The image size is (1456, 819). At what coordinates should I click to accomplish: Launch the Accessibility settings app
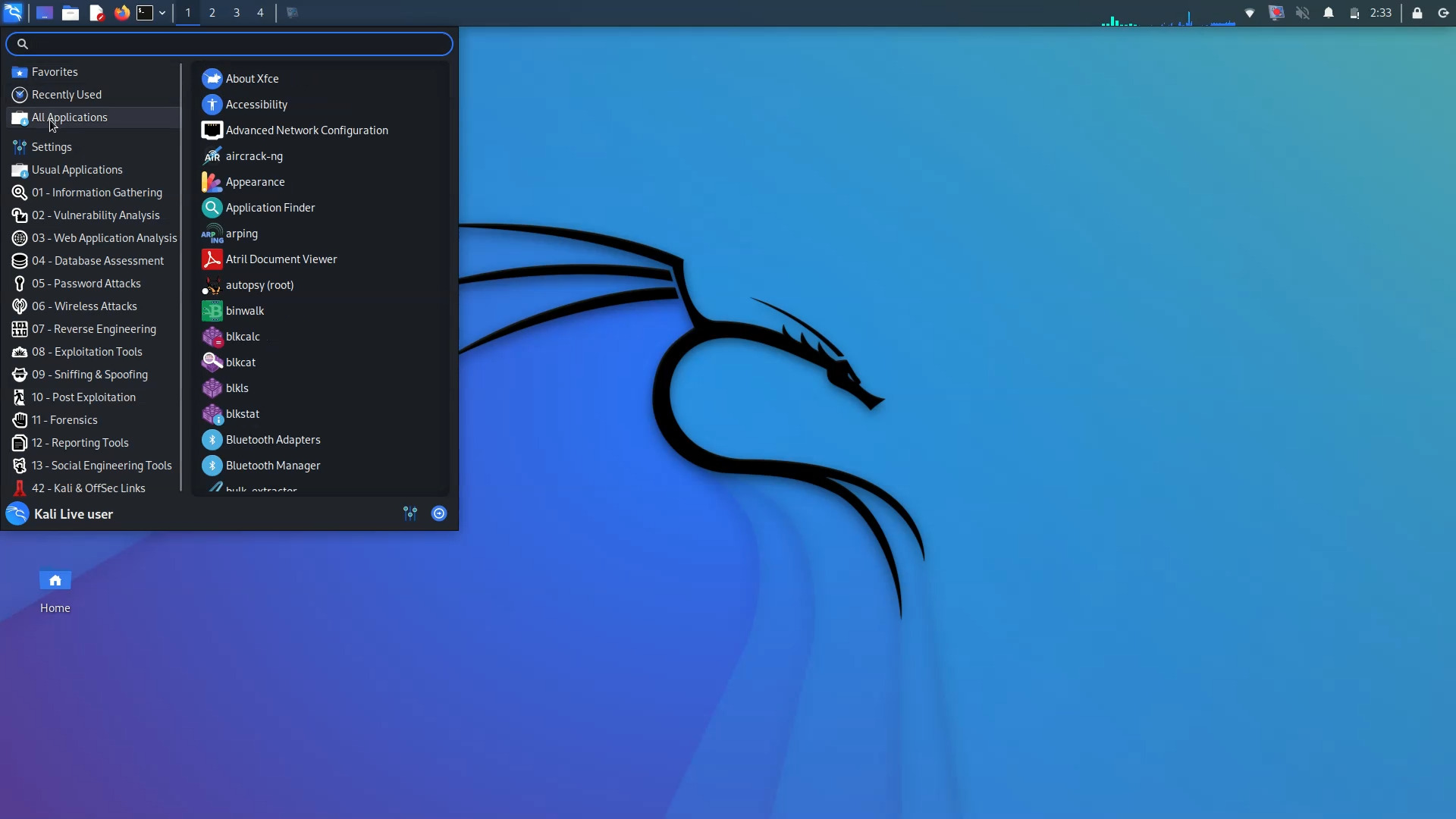tap(322, 105)
